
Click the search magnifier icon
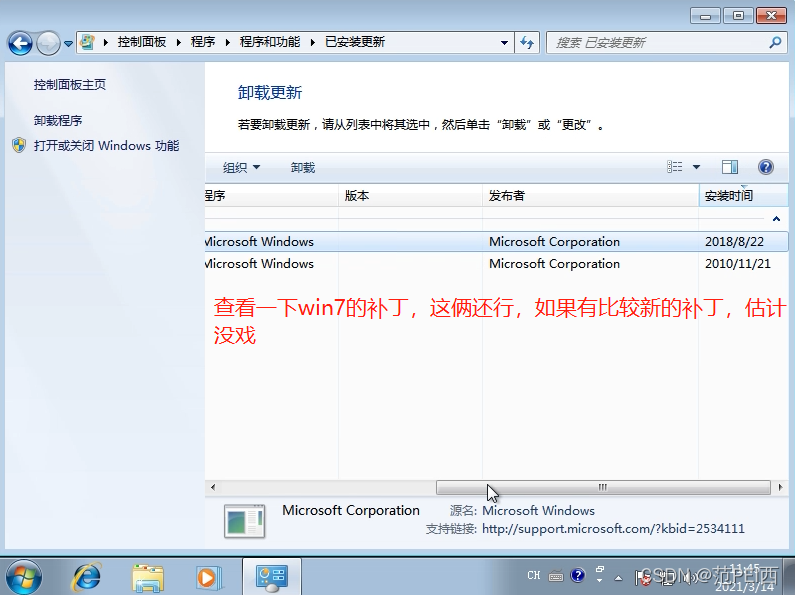[x=775, y=43]
